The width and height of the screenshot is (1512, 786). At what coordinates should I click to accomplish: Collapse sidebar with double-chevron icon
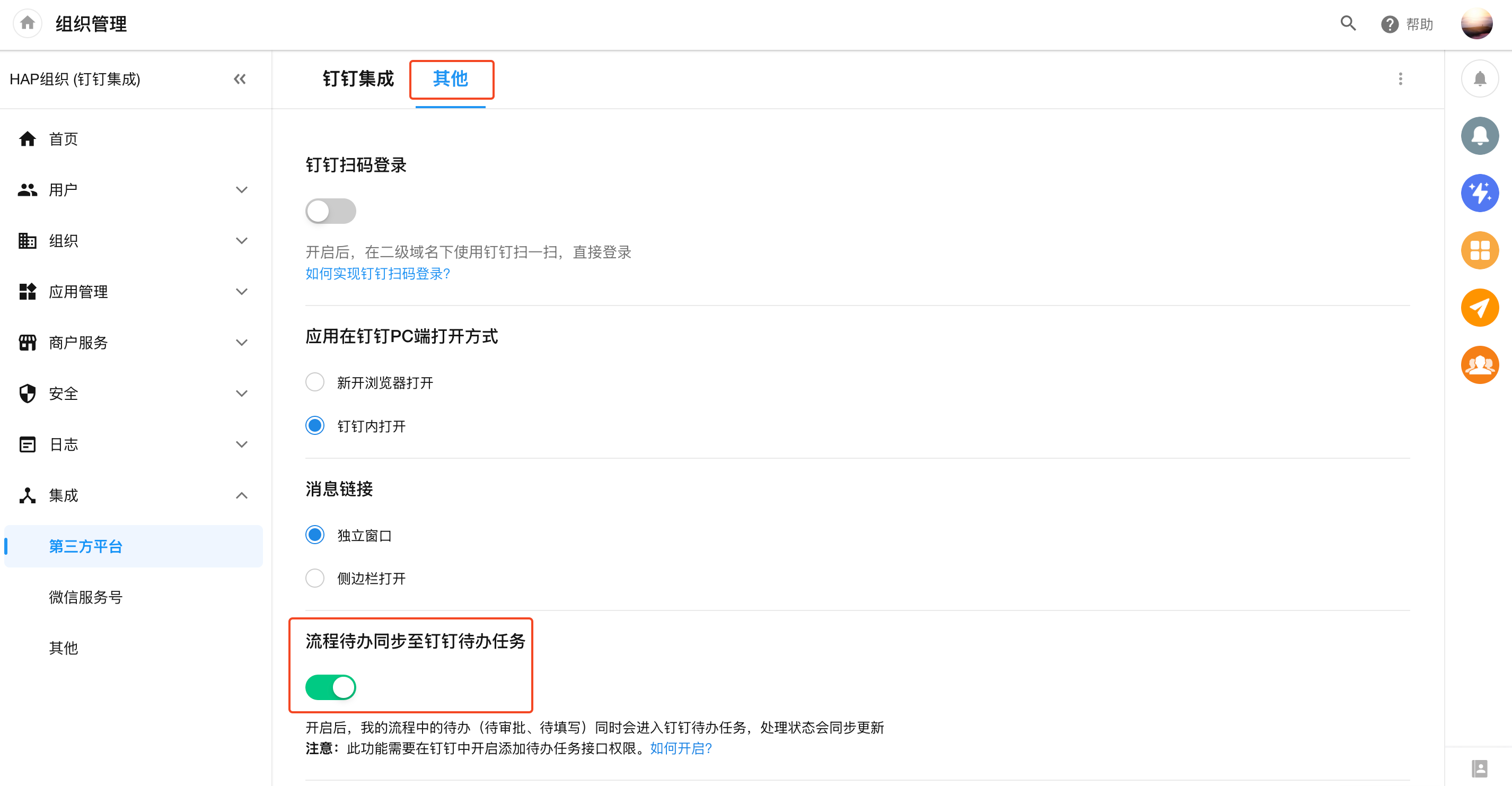click(240, 79)
